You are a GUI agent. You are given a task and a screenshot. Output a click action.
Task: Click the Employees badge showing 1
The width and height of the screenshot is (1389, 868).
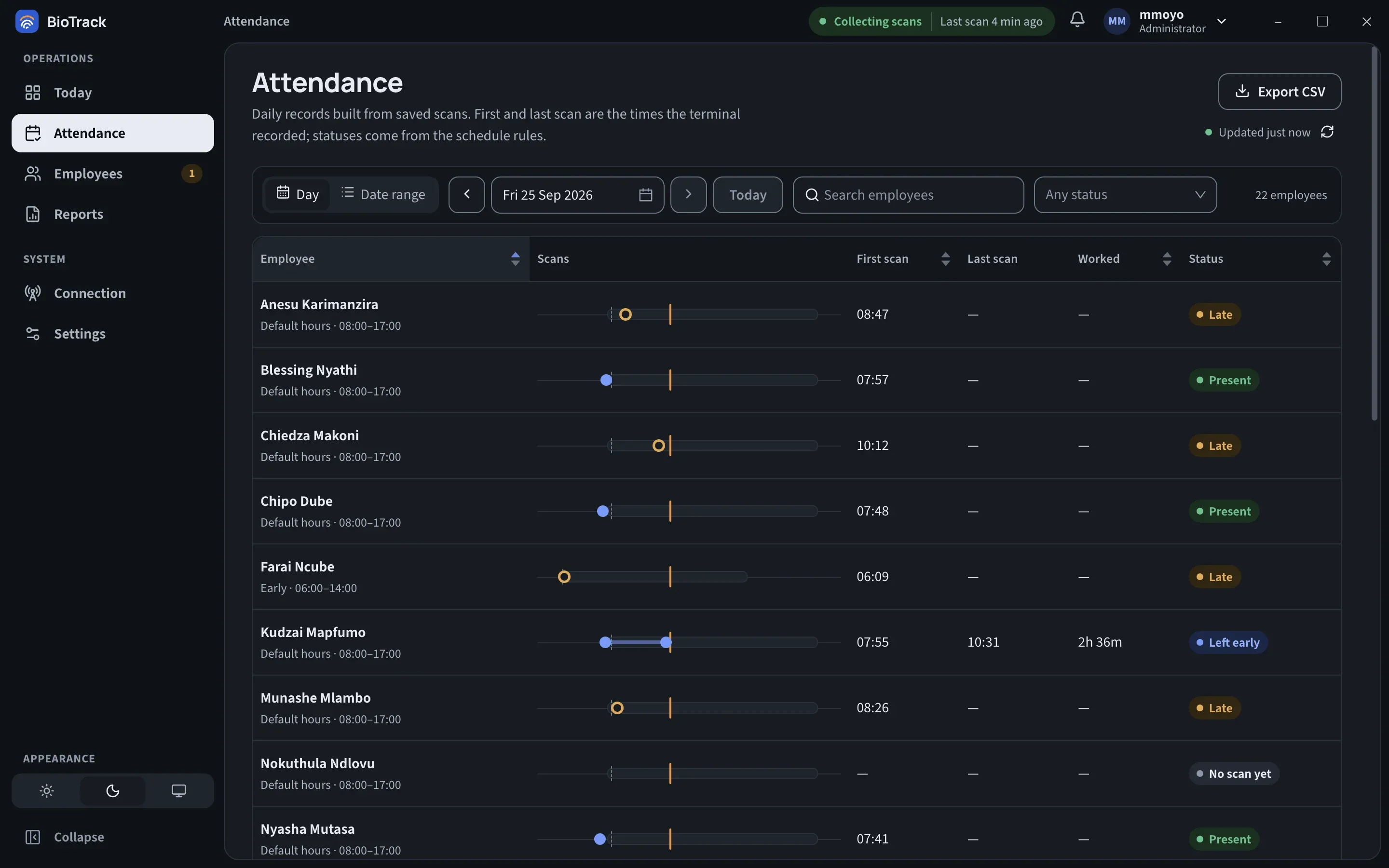[191, 174]
